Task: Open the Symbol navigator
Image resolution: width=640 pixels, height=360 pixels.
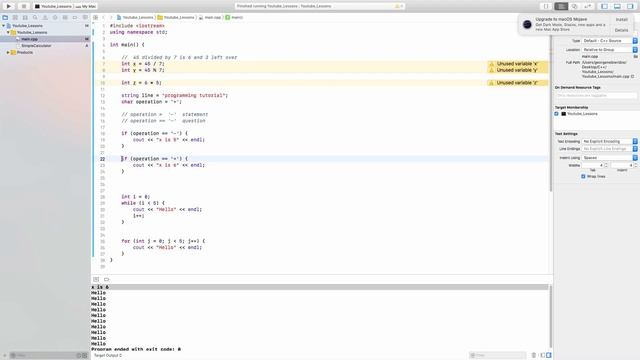Action: (25, 18)
